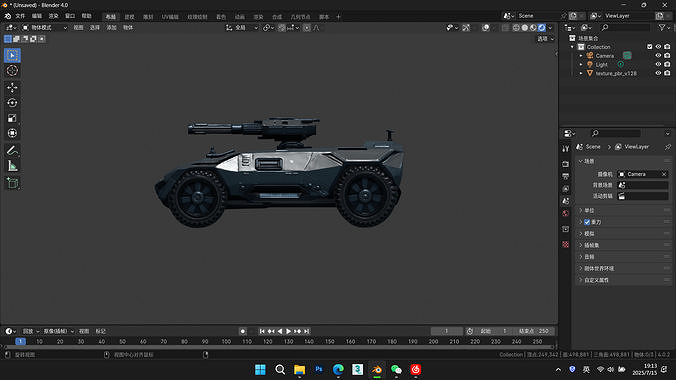Toggle snapping magnet in the viewport header
Image resolution: width=676 pixels, height=380 pixels.
pos(282,28)
